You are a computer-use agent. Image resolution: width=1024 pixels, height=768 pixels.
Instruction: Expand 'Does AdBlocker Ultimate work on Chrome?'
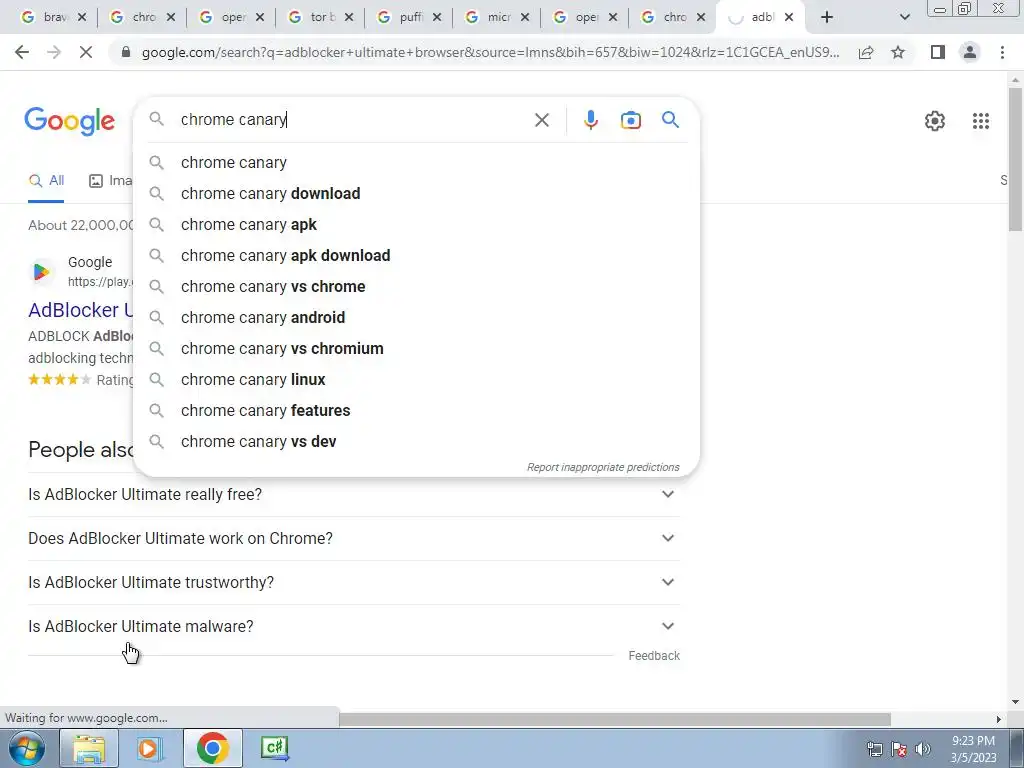click(353, 538)
